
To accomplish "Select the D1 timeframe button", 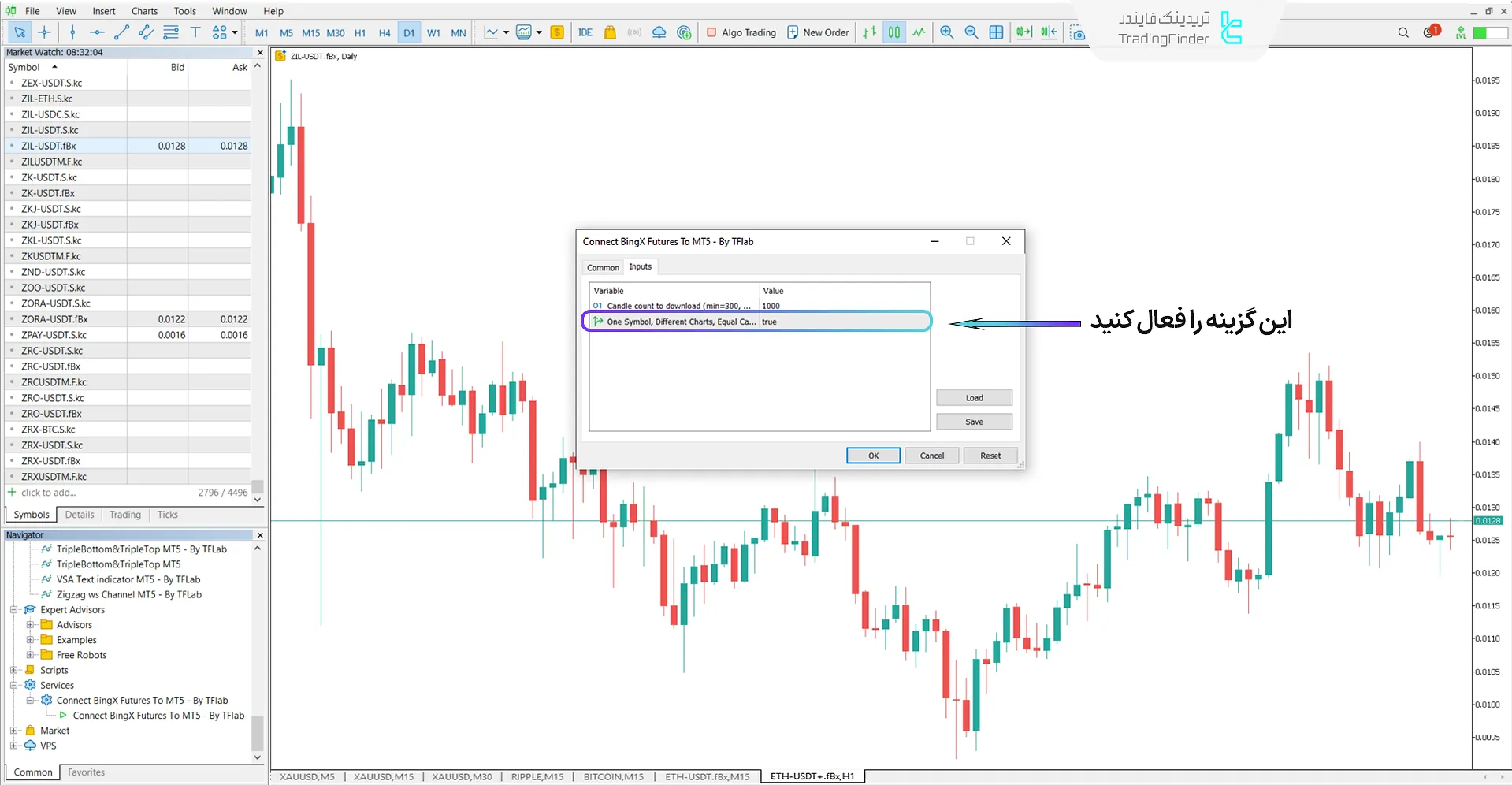I will click(x=409, y=33).
